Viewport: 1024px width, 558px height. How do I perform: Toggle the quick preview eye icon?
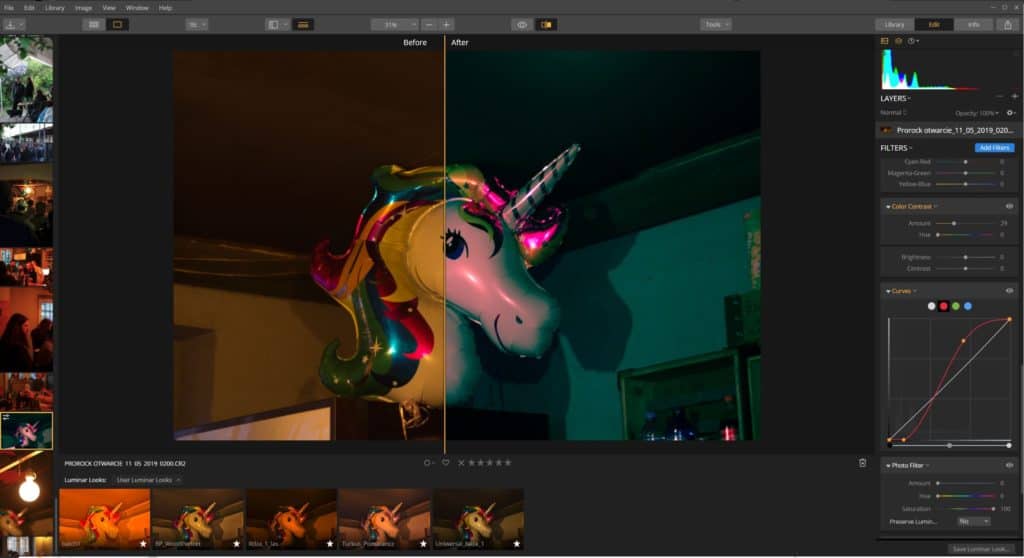(521, 24)
